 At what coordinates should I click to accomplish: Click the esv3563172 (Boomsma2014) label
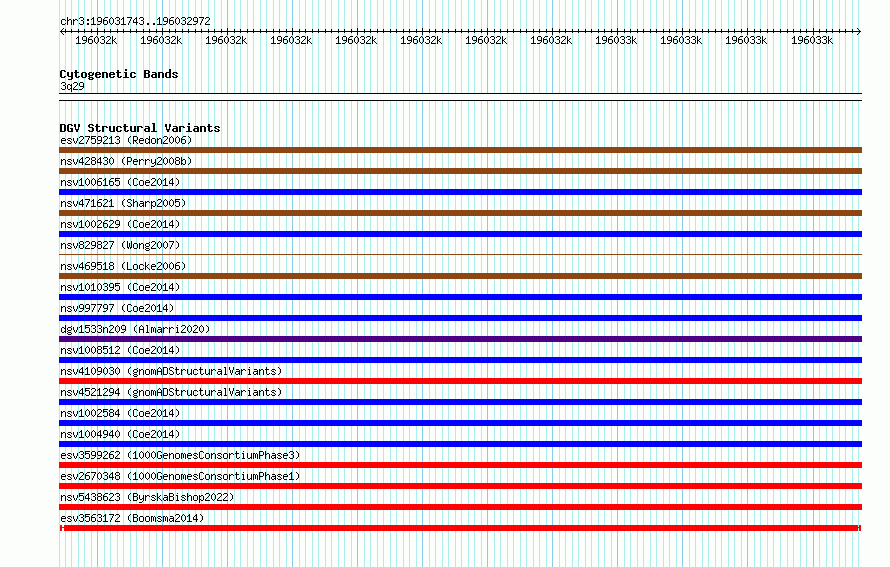tap(132, 518)
